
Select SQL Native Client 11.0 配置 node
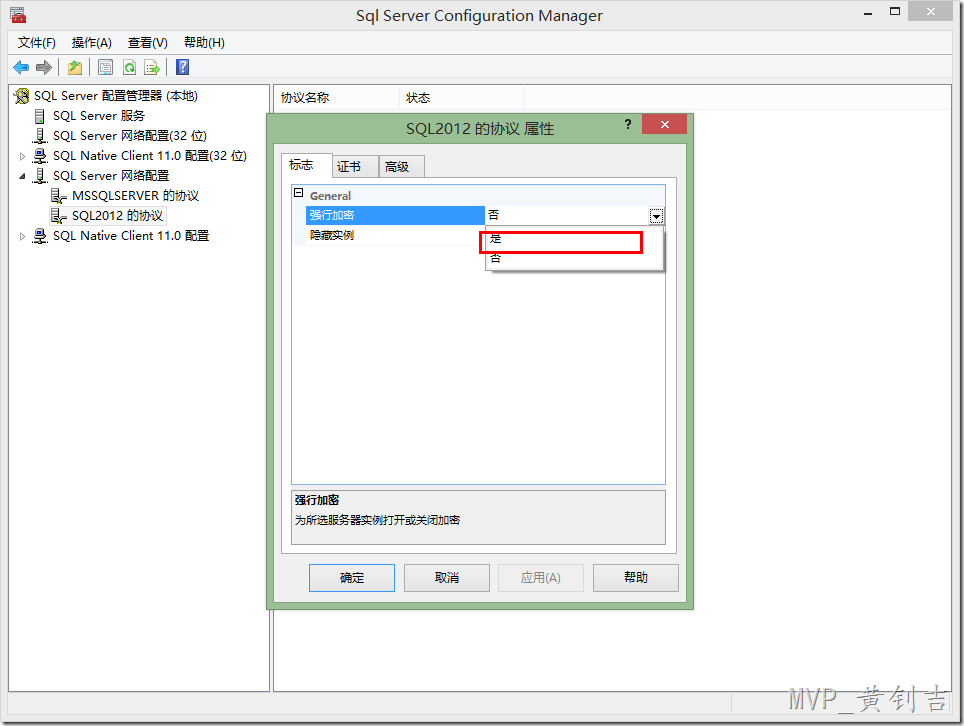pyautogui.click(x=131, y=236)
